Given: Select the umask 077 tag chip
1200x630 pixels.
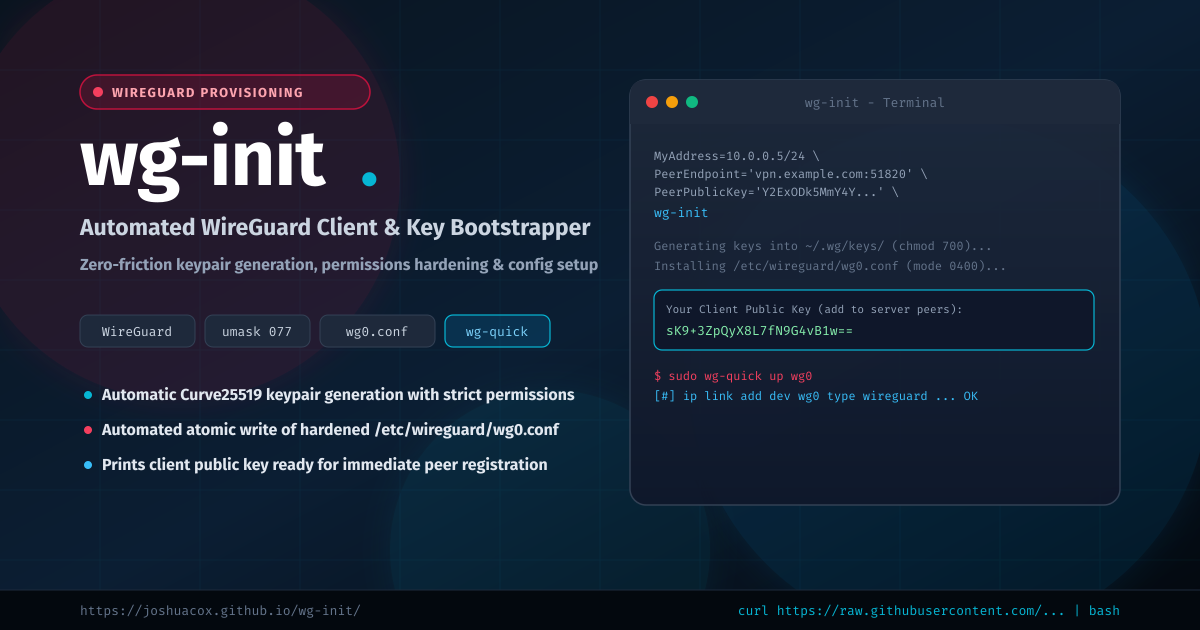Looking at the screenshot, I should pyautogui.click(x=257, y=331).
